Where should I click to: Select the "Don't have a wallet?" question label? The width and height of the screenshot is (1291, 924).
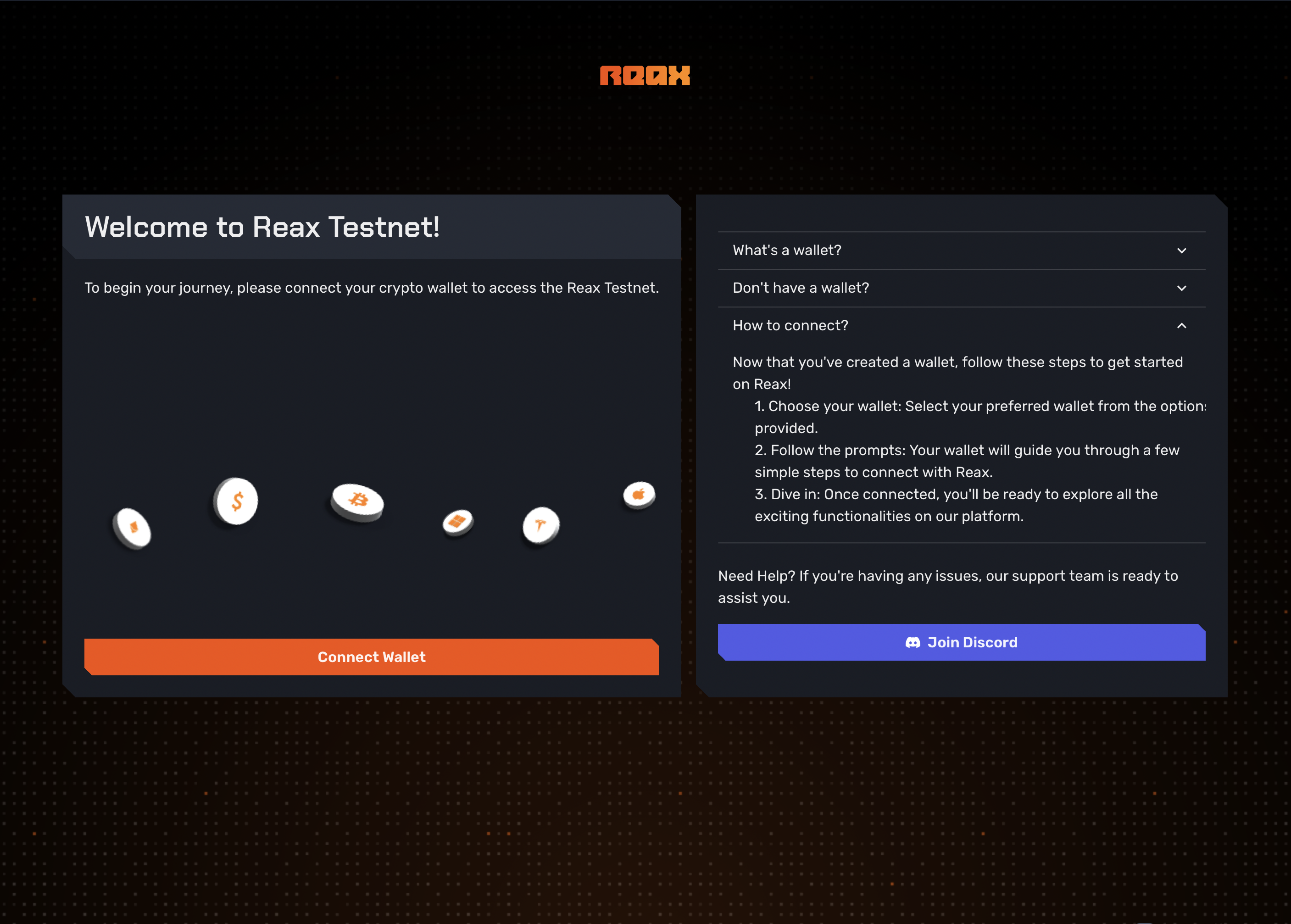801,288
